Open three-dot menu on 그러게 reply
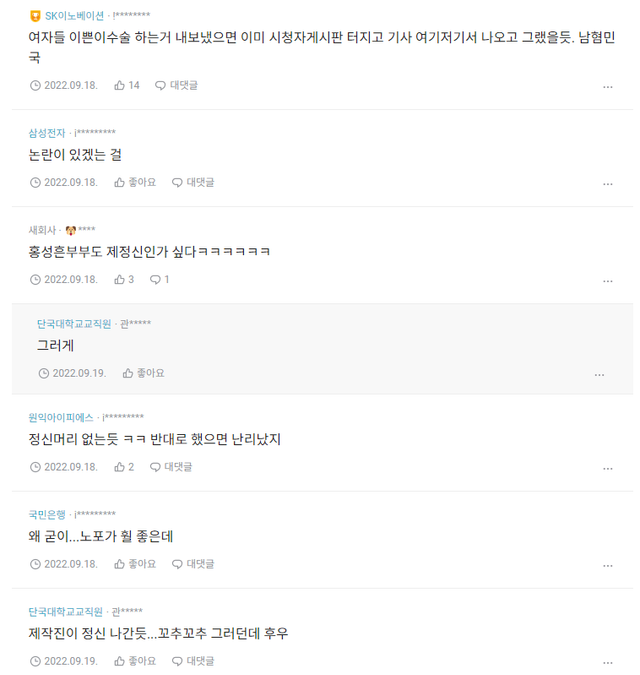The height and width of the screenshot is (675, 640). click(x=599, y=375)
